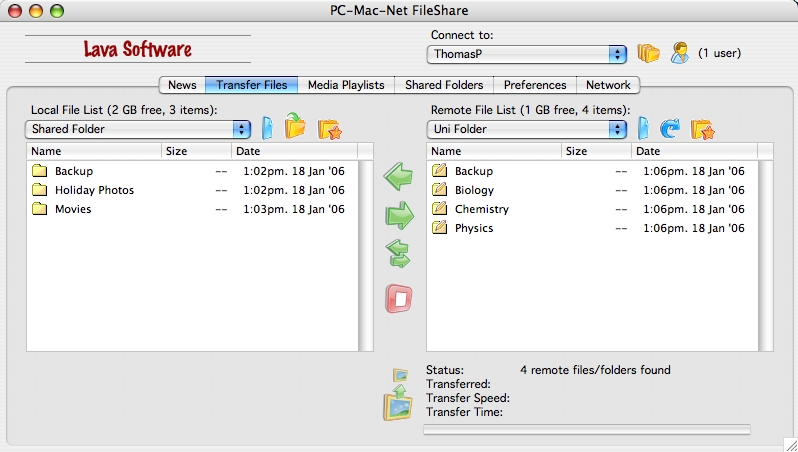This screenshot has height=452, width=798.
Task: Click the picture upload status icon
Action: point(398,395)
